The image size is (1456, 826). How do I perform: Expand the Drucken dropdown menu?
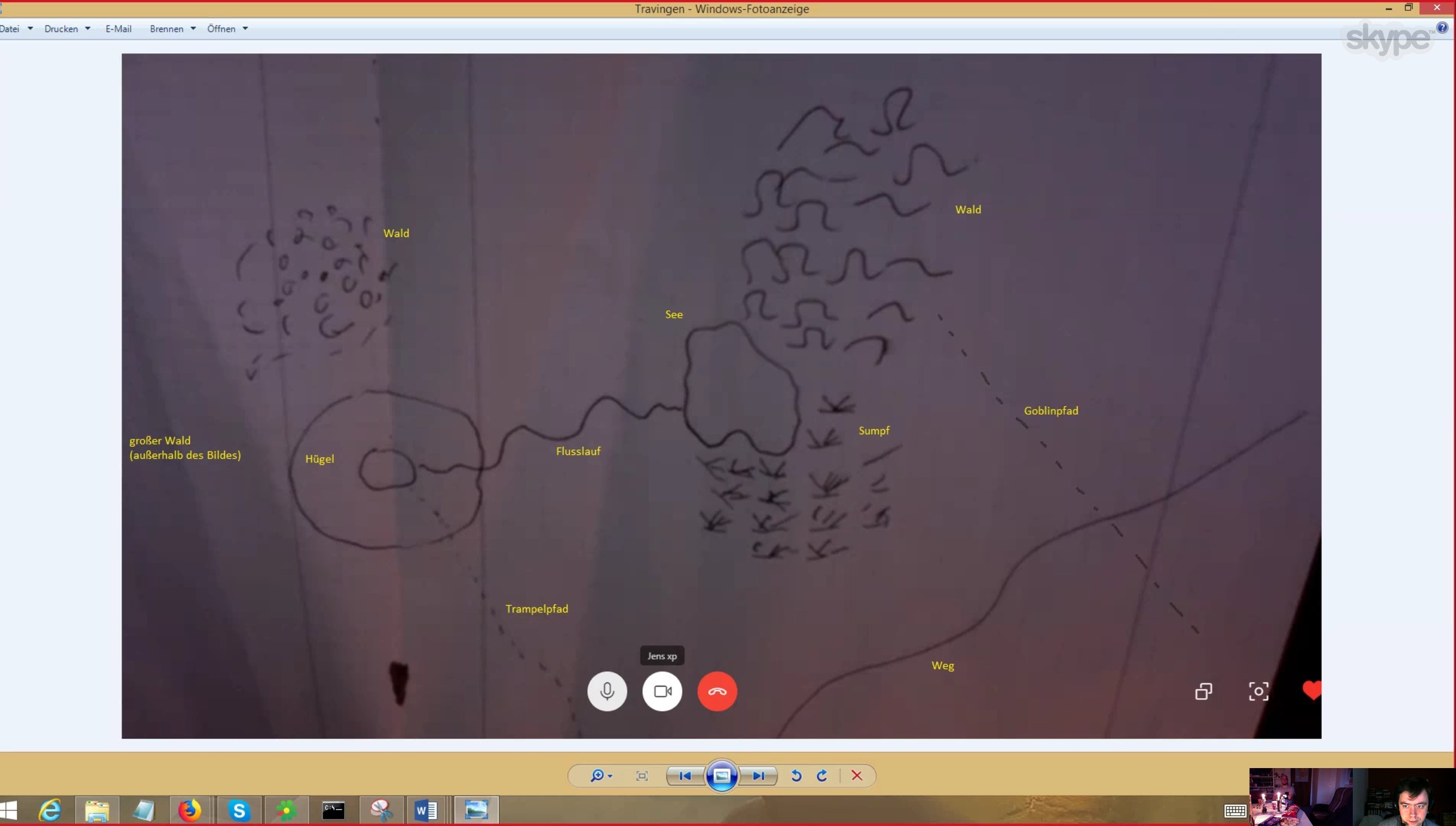pyautogui.click(x=67, y=29)
